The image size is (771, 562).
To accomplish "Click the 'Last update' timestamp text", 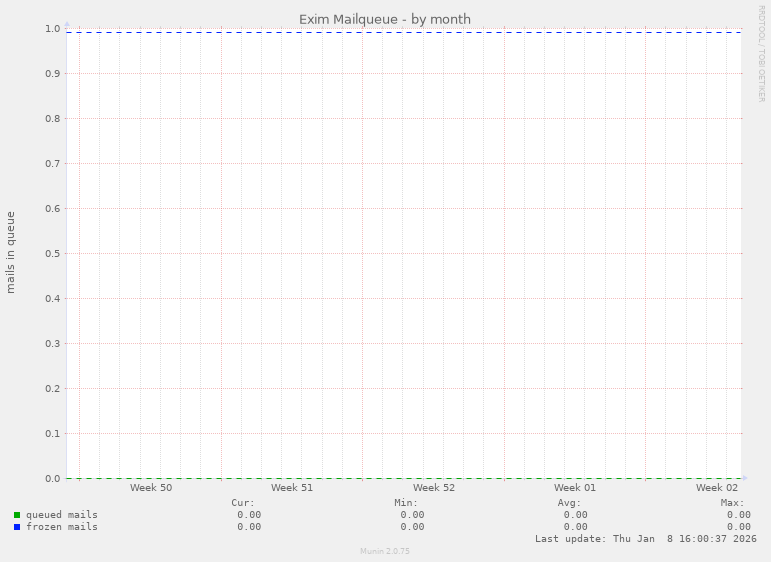I will [646, 539].
